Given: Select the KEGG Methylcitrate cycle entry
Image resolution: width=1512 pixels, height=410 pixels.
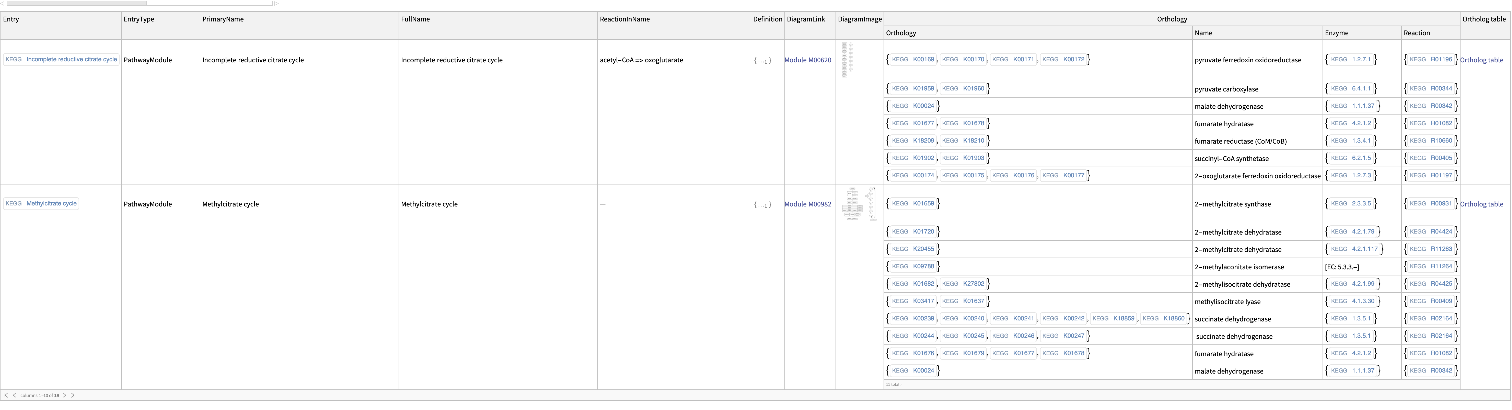Looking at the screenshot, I should 42,204.
